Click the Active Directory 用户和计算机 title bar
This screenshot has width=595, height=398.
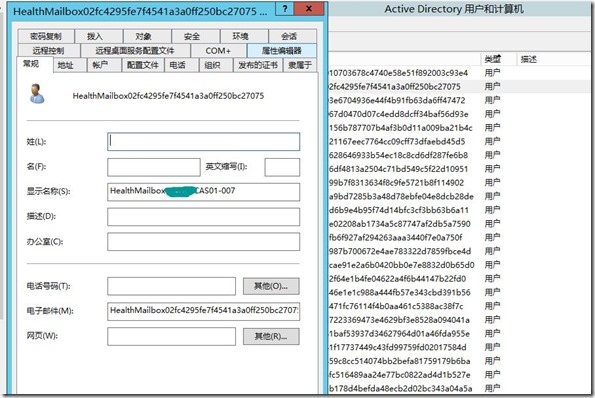[459, 9]
